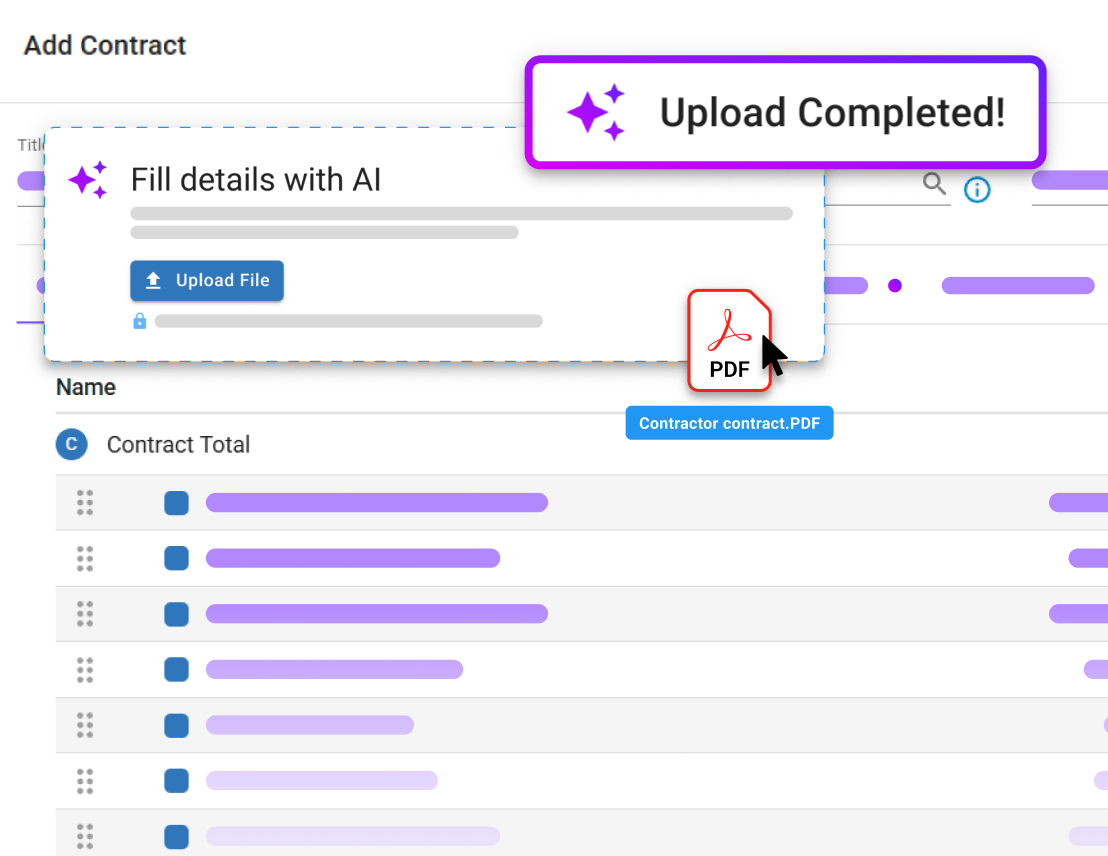Select the Contractor contract.PDF label
1108x856 pixels.
coord(729,422)
